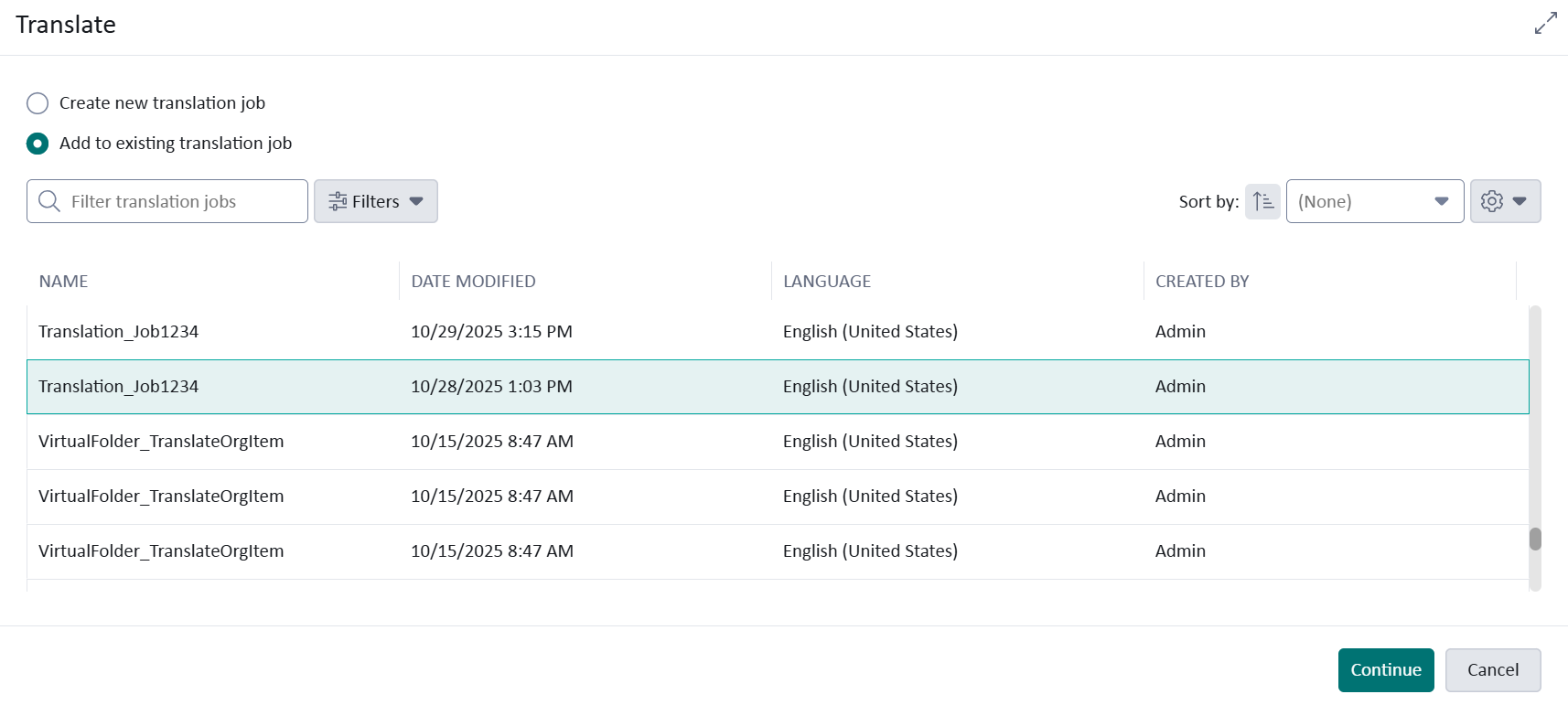Sort by the NAME column header

coord(64,282)
